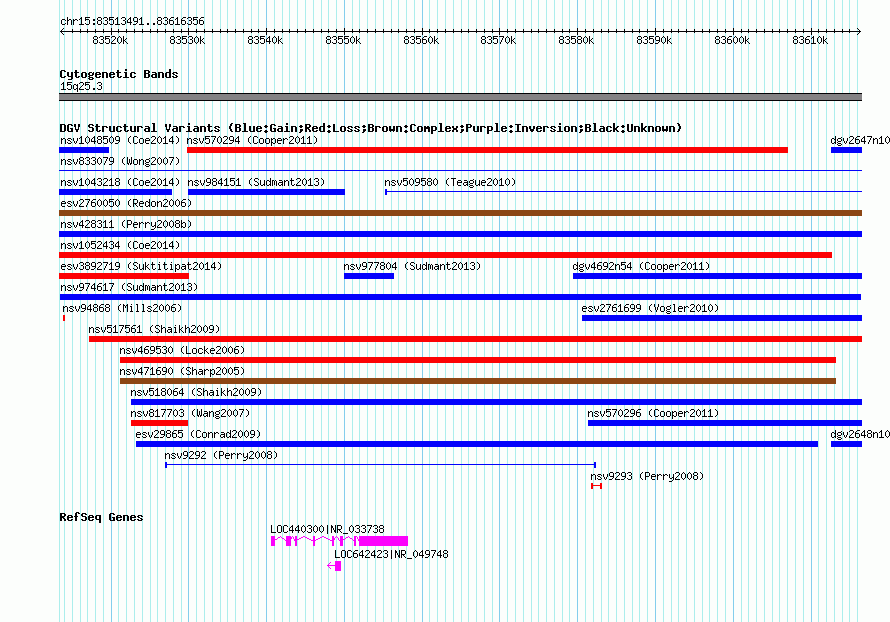Click the 83610k ruler tick label

(810, 40)
